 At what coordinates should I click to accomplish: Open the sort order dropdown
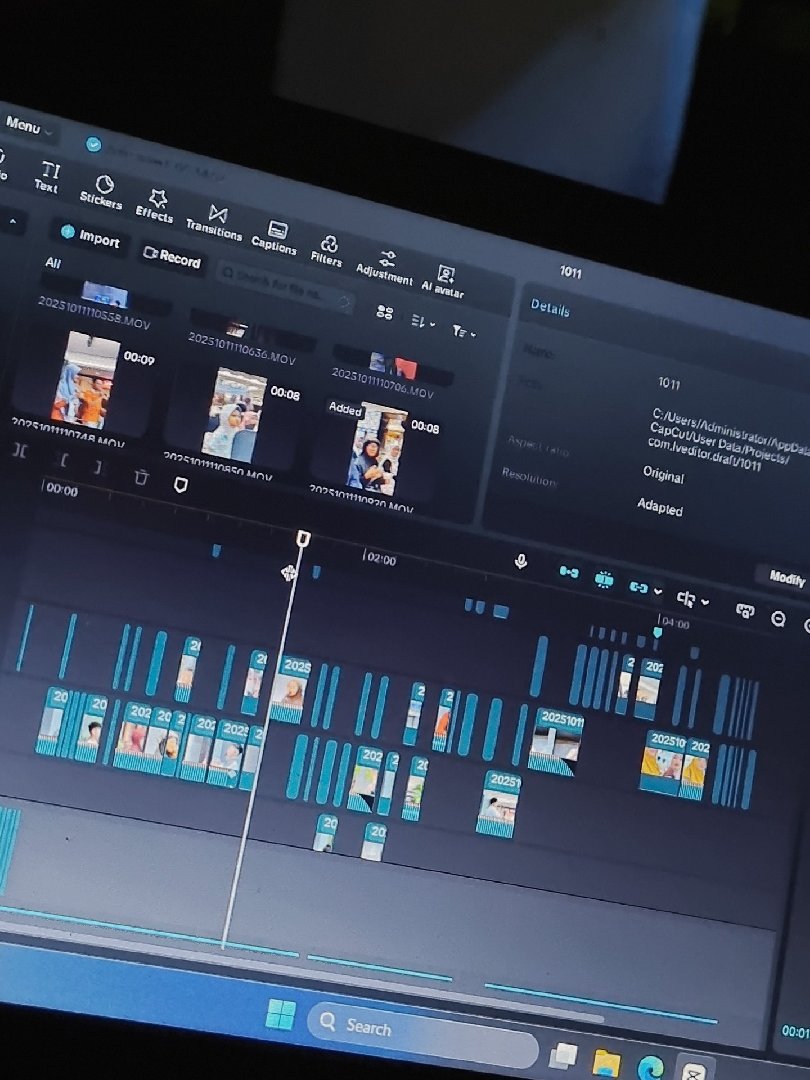423,322
